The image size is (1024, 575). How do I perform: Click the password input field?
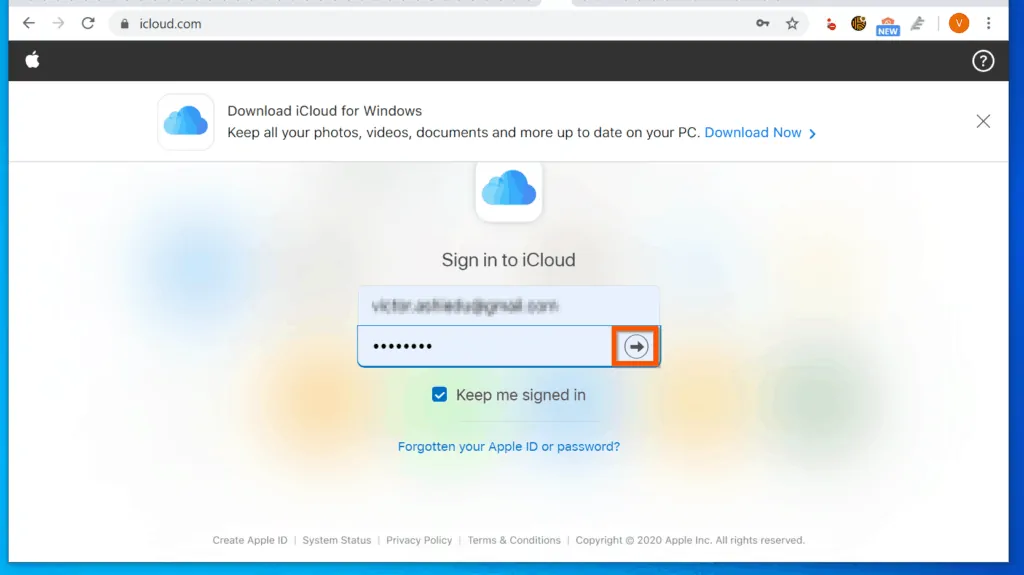click(485, 346)
